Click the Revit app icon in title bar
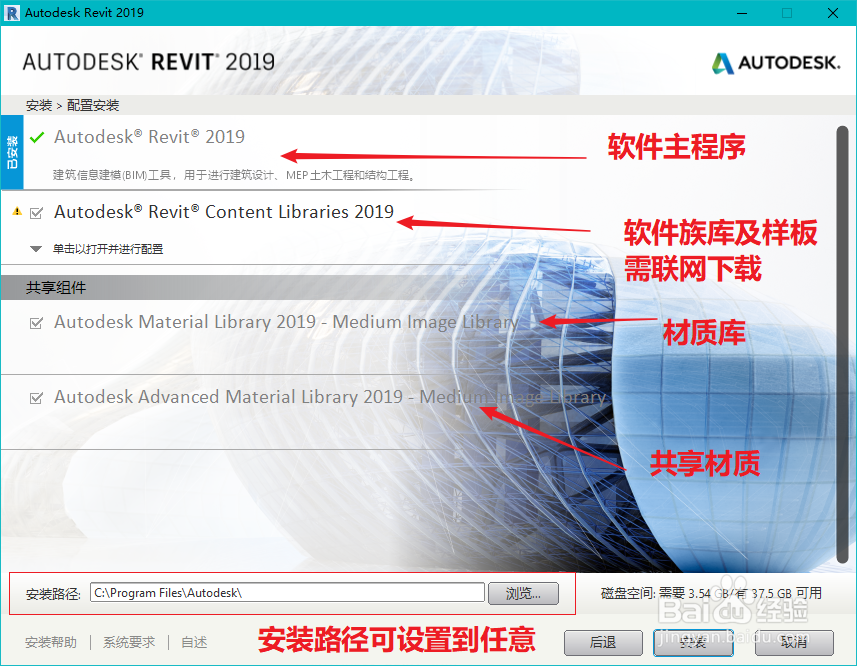The width and height of the screenshot is (857, 666). (11, 13)
